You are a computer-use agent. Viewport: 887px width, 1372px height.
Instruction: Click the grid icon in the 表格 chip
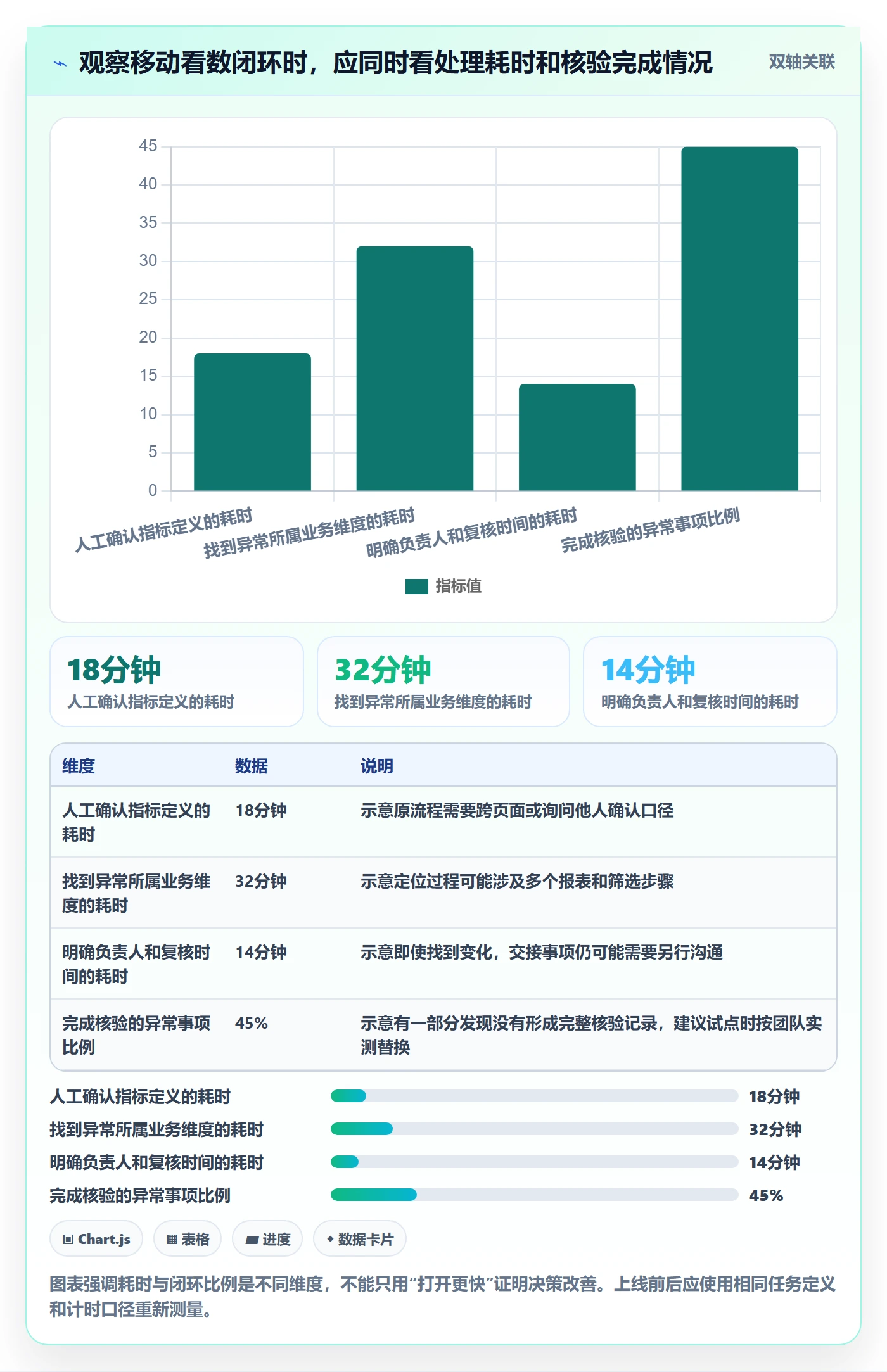[172, 1240]
